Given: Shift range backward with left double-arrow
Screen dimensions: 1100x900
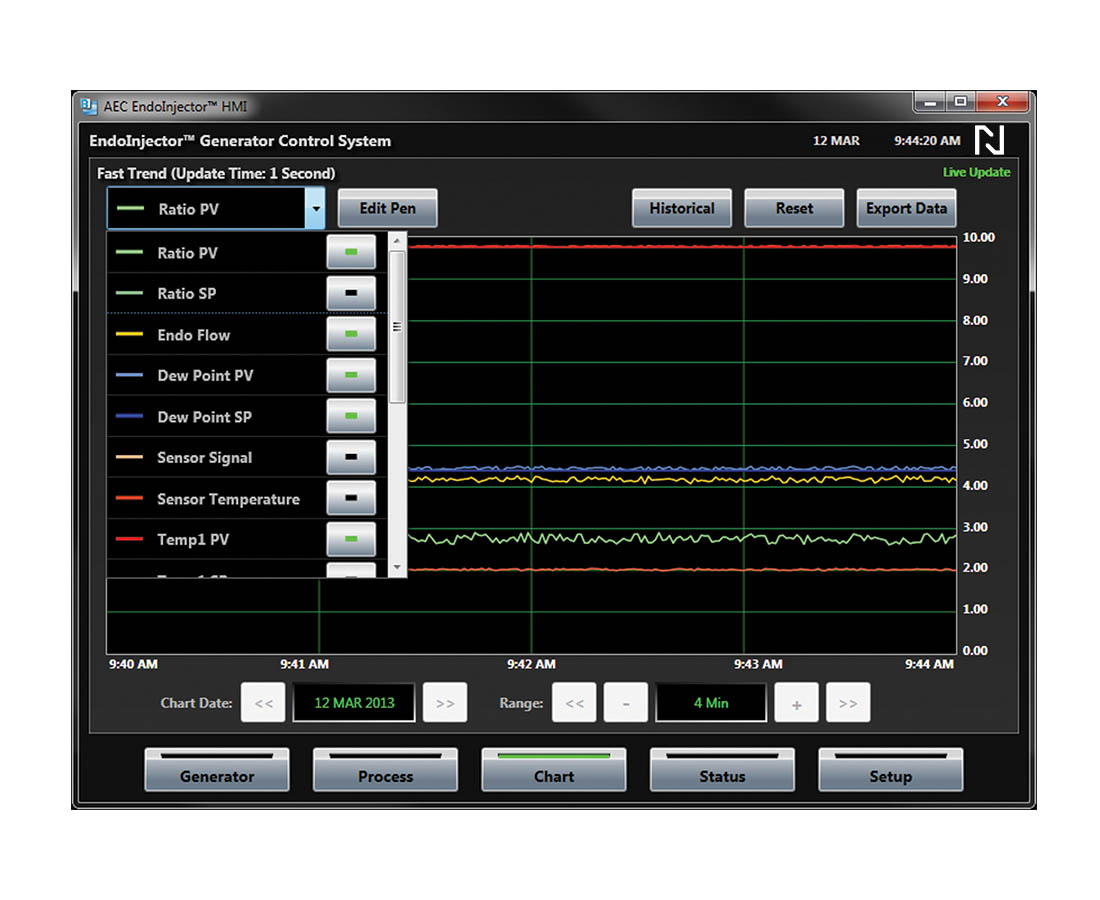Looking at the screenshot, I should pos(574,703).
